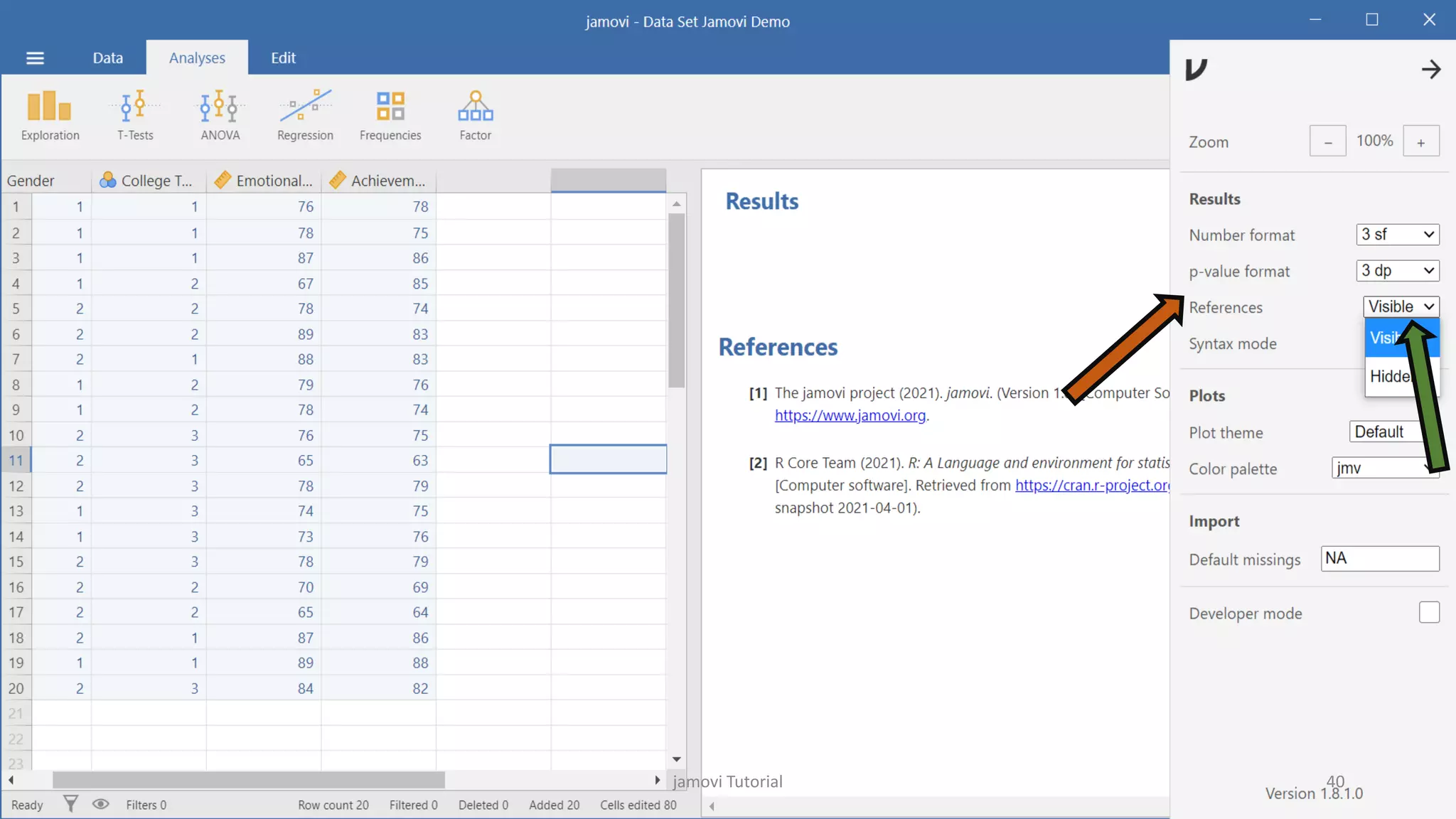Expand the Color palette dropdown

[1376, 468]
